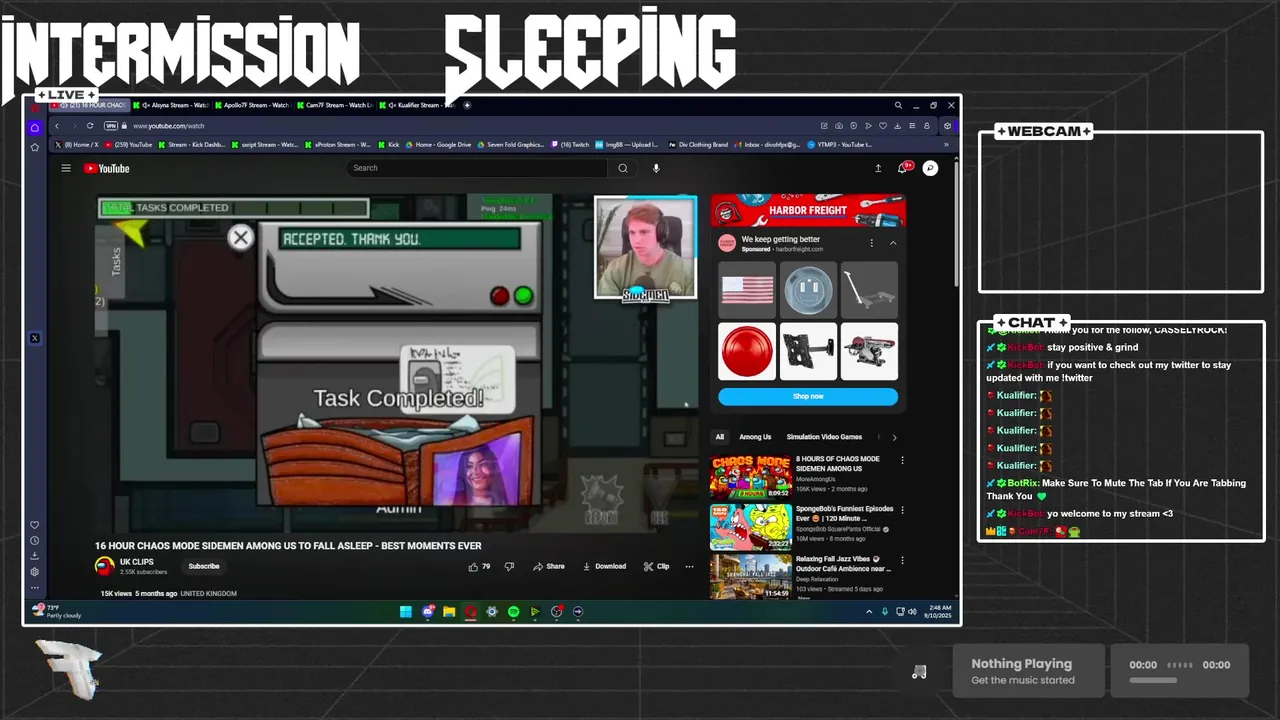Image resolution: width=1280 pixels, height=720 pixels.
Task: Click the music widget progress bar
Action: point(1153,681)
